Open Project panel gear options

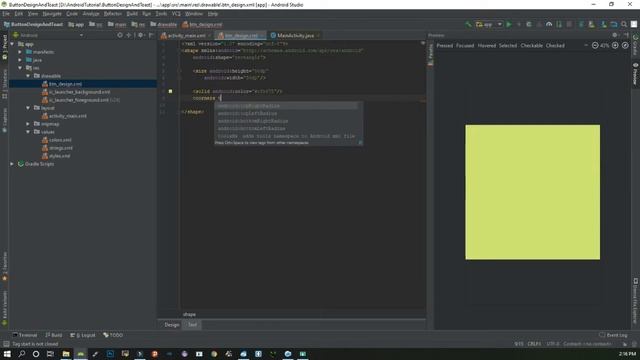click(x=140, y=35)
